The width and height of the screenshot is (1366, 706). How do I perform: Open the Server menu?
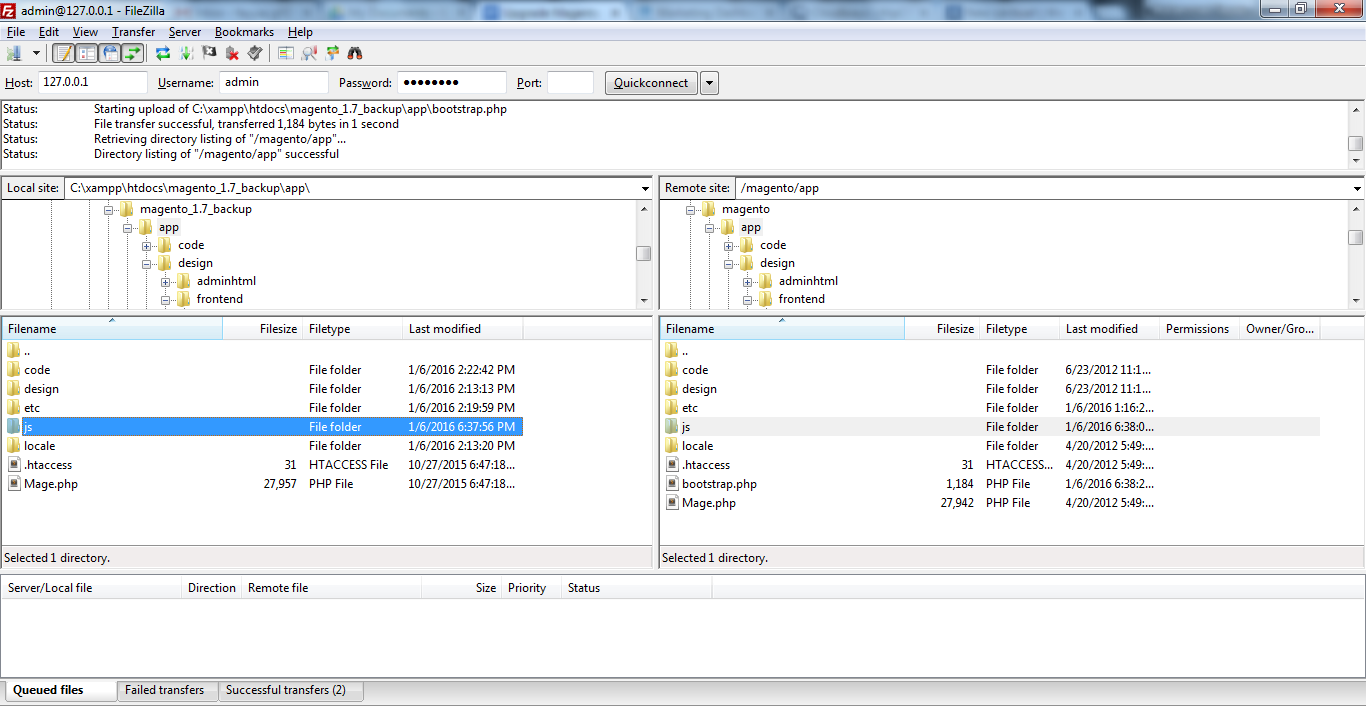[185, 32]
